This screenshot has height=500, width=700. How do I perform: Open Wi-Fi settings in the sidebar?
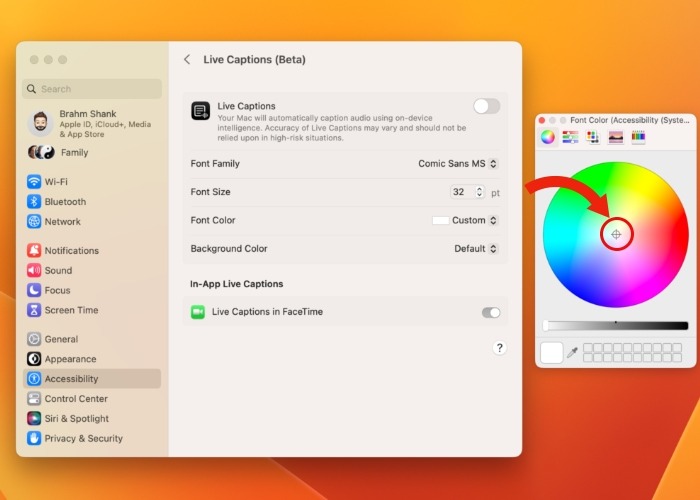pos(56,182)
